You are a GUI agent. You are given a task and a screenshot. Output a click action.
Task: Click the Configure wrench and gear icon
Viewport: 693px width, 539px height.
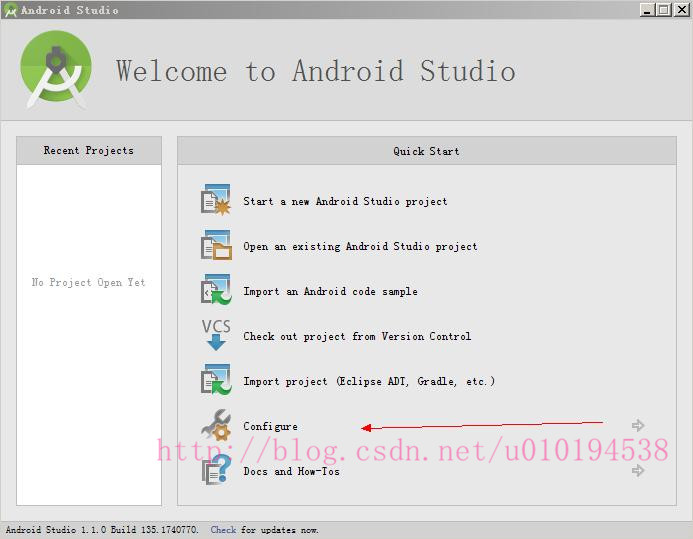pyautogui.click(x=216, y=425)
